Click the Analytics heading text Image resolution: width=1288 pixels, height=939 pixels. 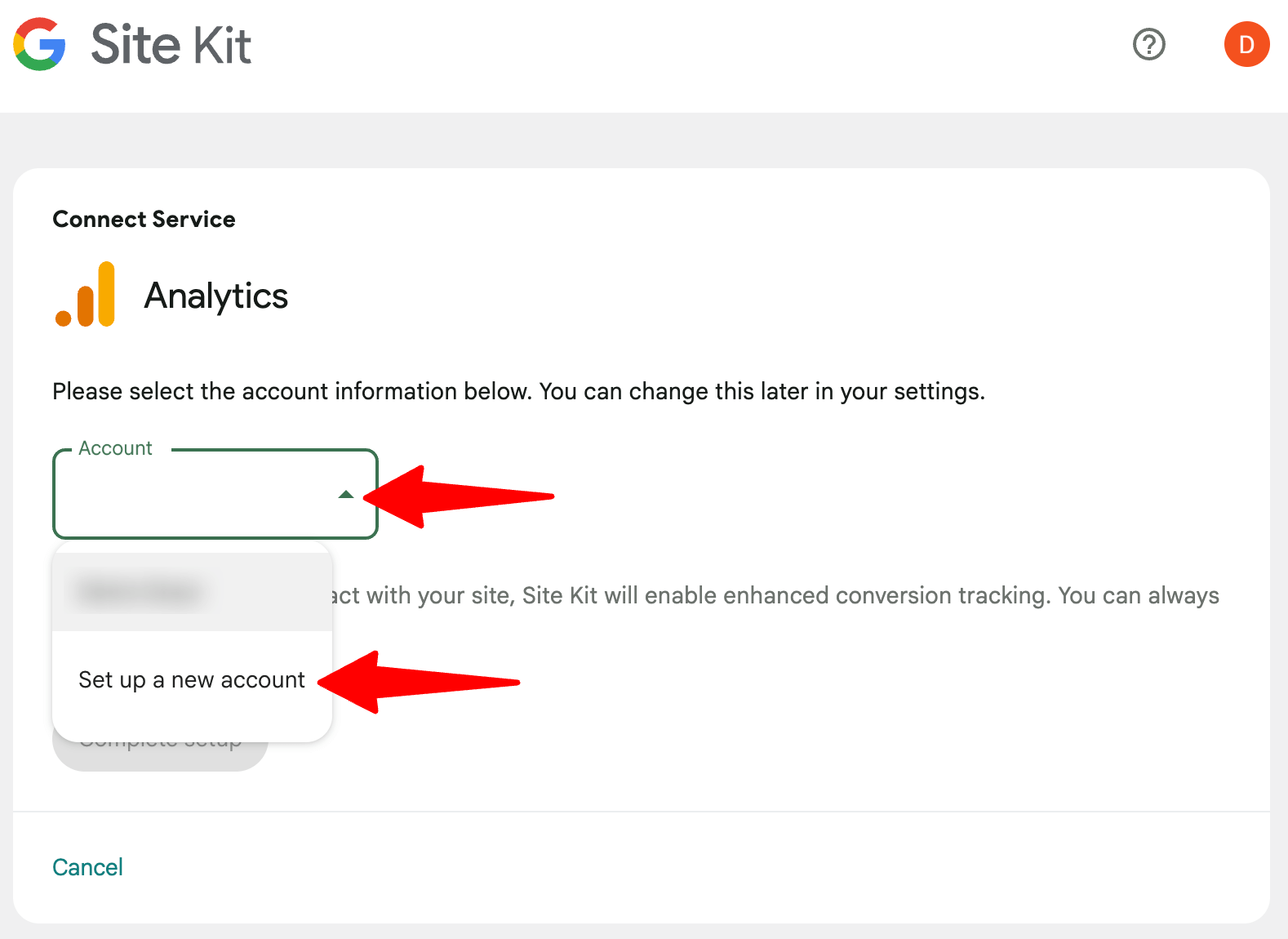(216, 296)
